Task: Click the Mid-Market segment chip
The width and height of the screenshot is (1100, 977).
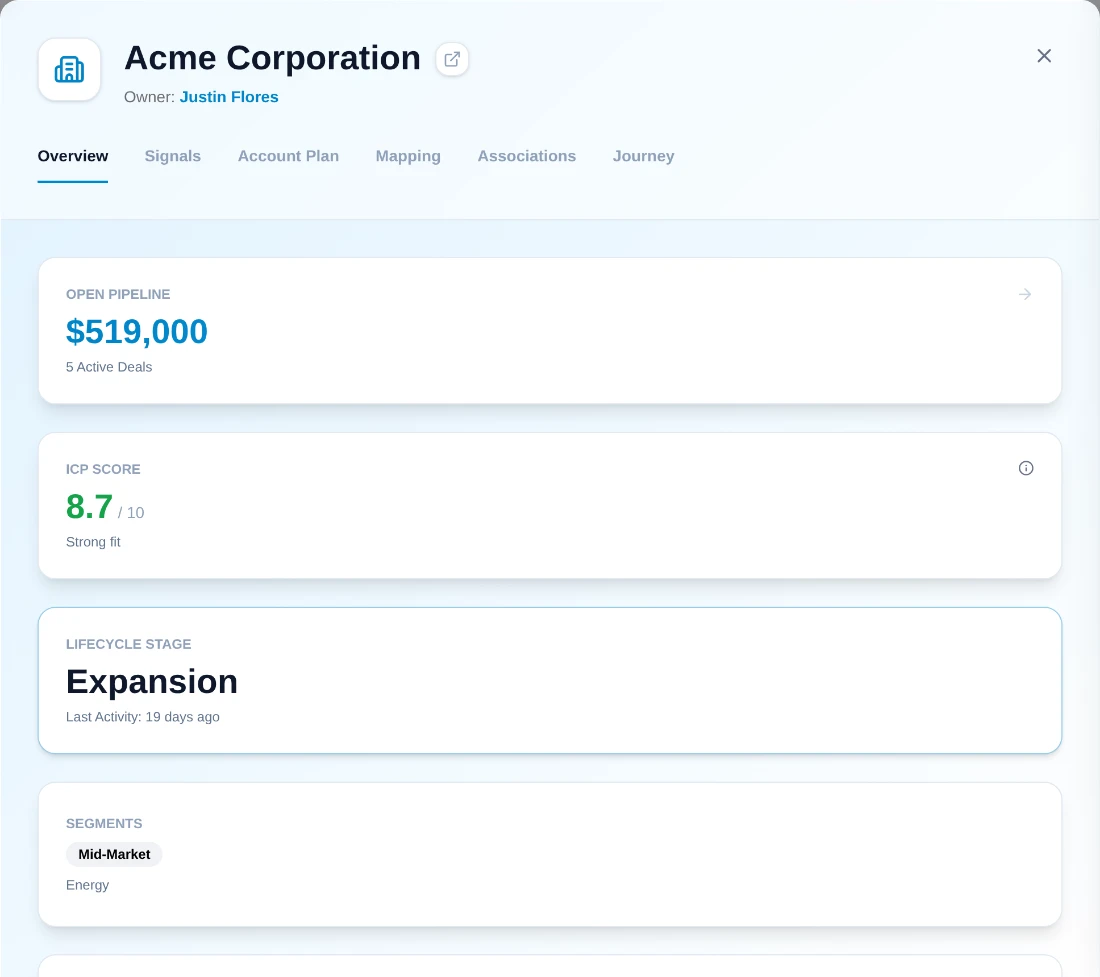Action: click(114, 854)
